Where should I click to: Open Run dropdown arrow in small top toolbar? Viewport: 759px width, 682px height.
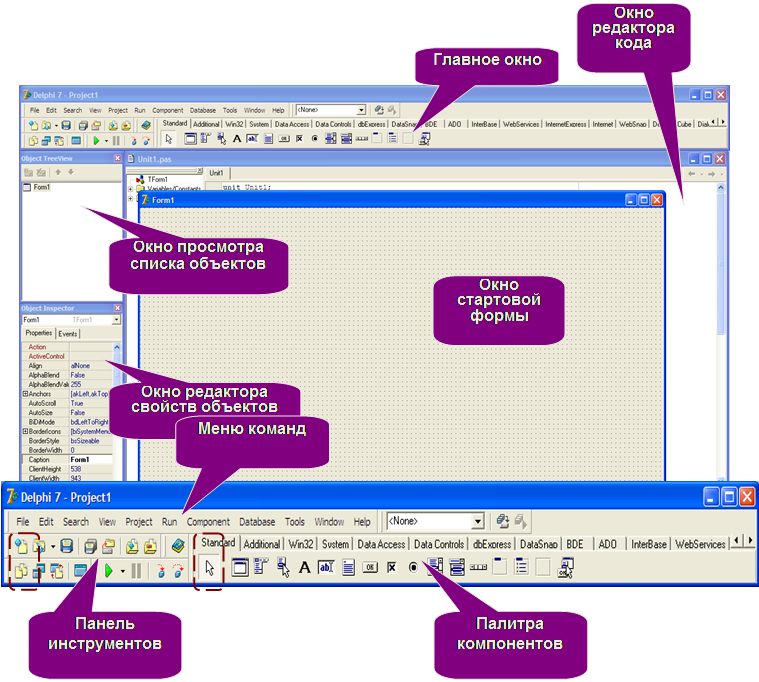(106, 141)
